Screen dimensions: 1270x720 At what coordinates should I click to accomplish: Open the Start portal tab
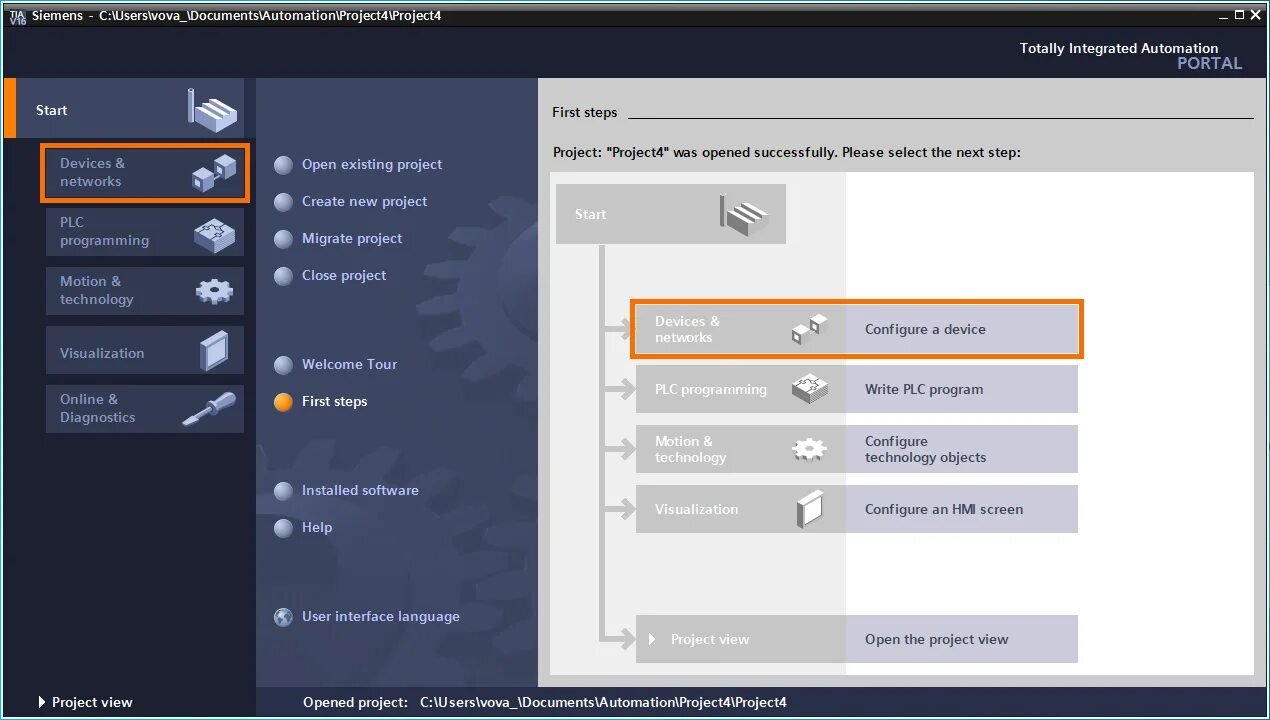click(x=124, y=108)
